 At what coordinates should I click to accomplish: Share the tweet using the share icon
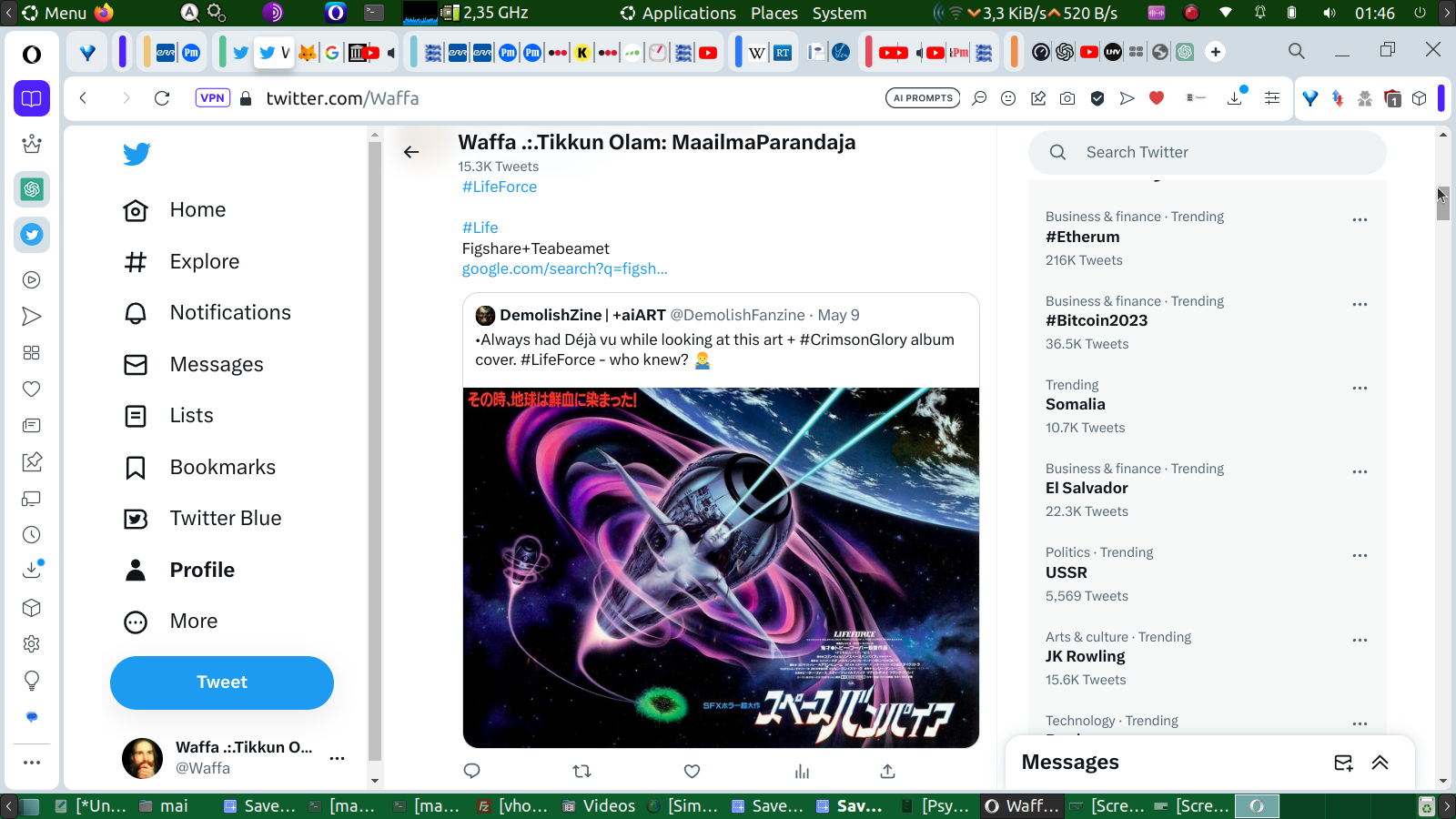point(888,771)
